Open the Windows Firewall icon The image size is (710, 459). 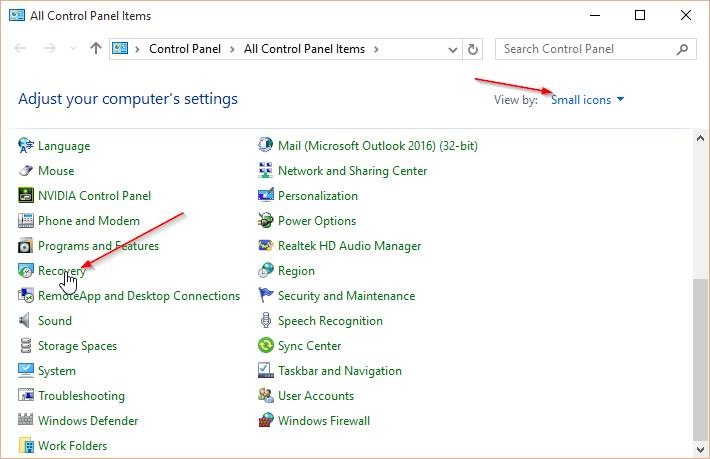pyautogui.click(x=265, y=420)
